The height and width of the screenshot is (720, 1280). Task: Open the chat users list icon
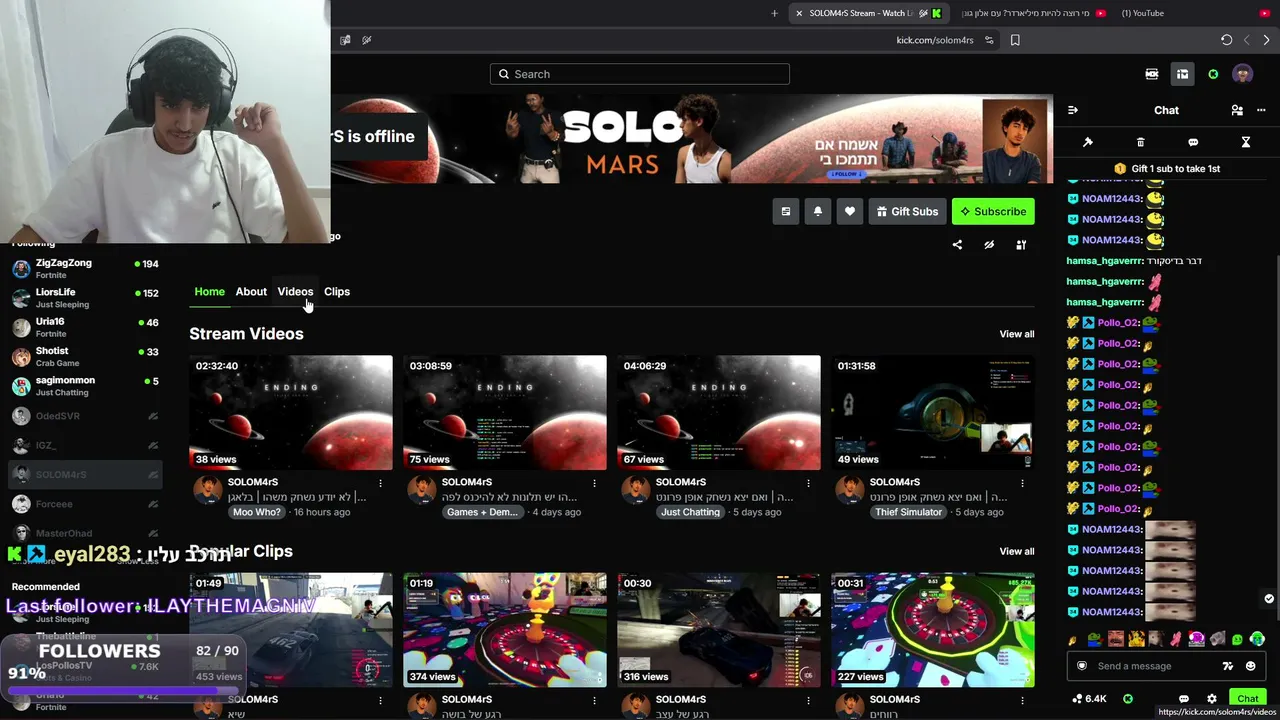[1237, 110]
